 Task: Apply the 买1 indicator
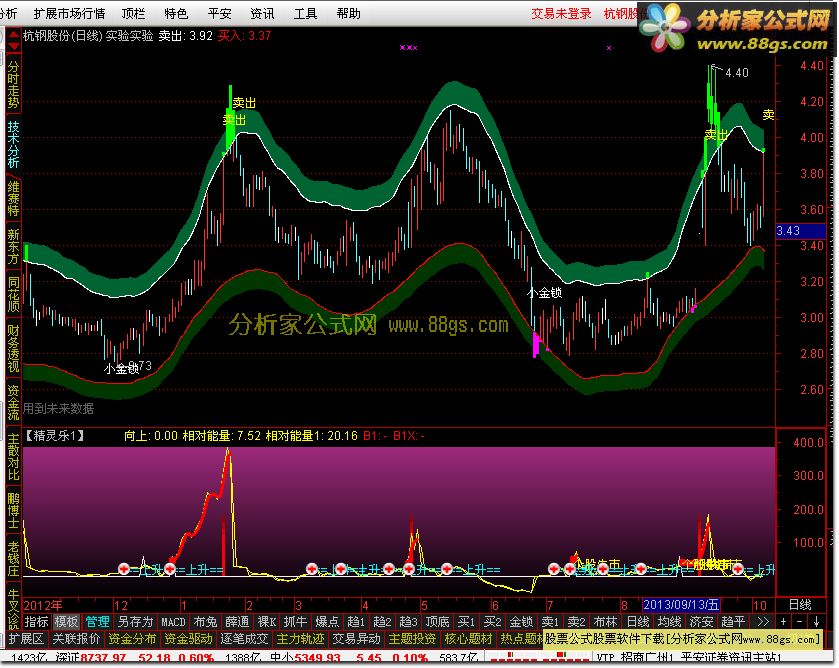pos(466,621)
